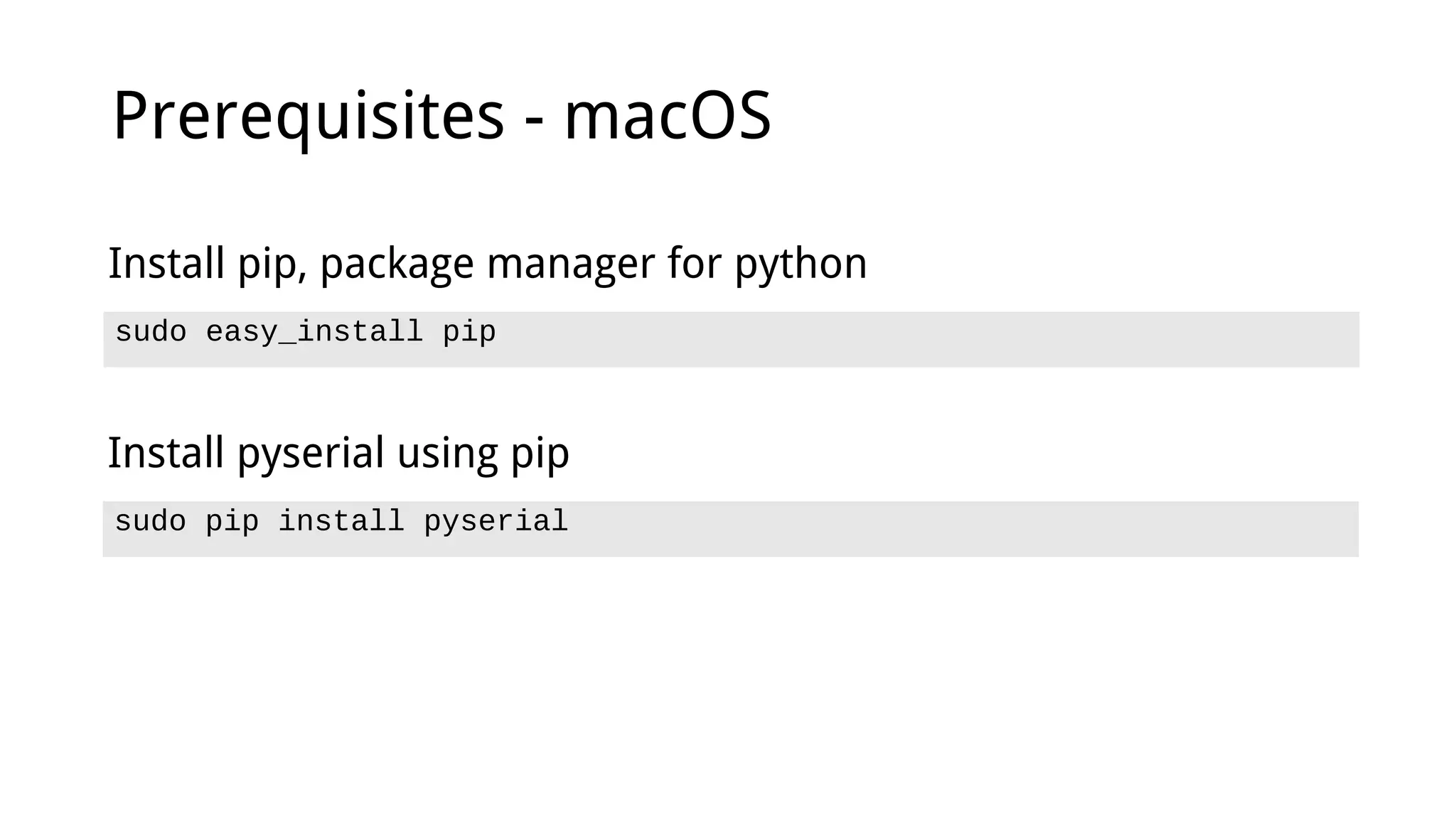The image size is (1456, 819).
Task: Click the 'sudo pip install pyserial' command text
Action: 341,521
